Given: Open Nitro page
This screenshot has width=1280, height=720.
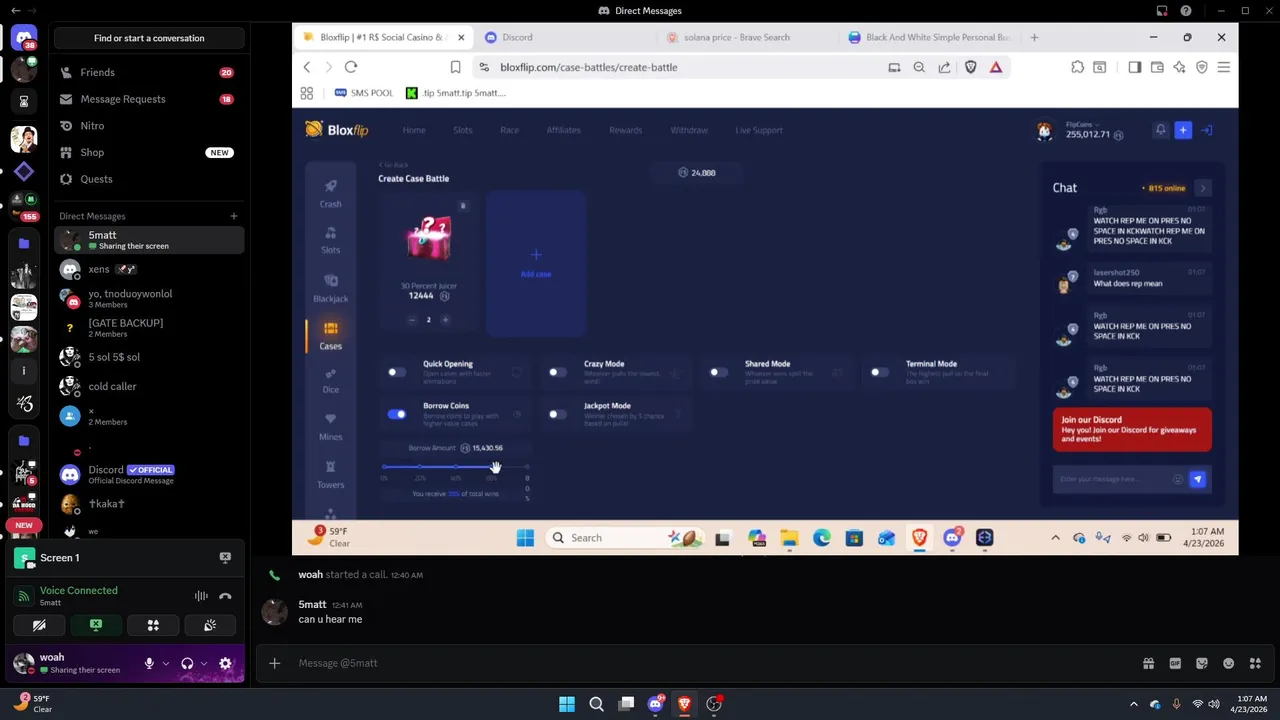Looking at the screenshot, I should [x=149, y=126].
